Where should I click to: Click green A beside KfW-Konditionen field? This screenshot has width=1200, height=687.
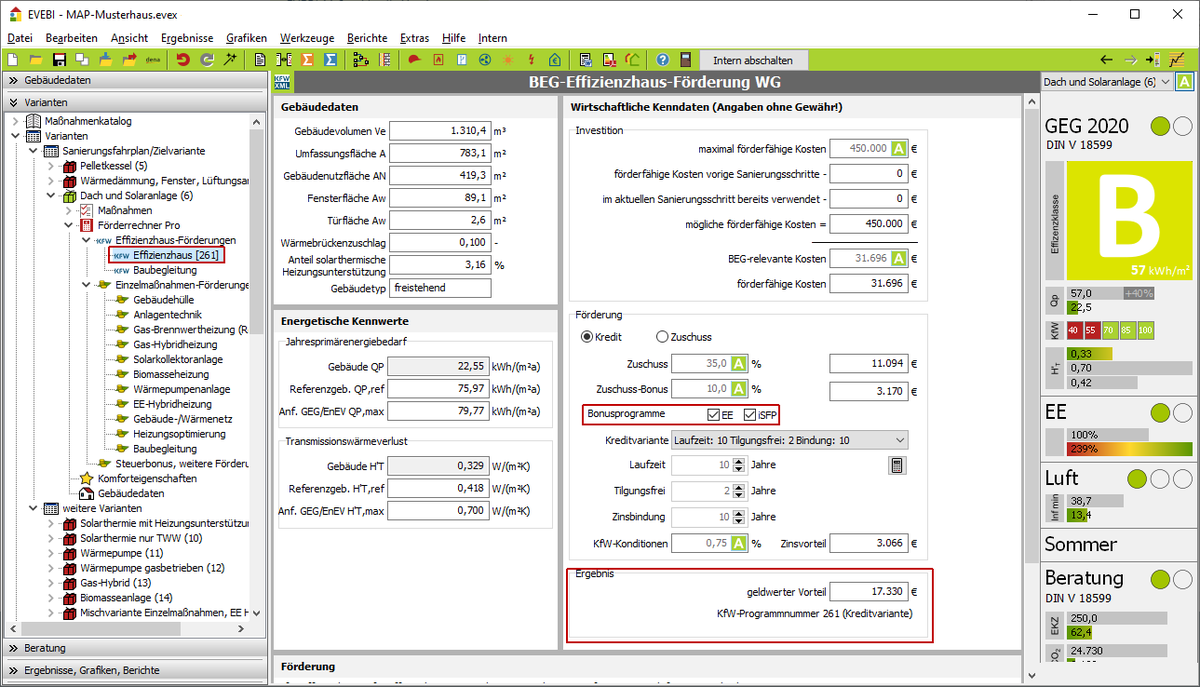[738, 543]
